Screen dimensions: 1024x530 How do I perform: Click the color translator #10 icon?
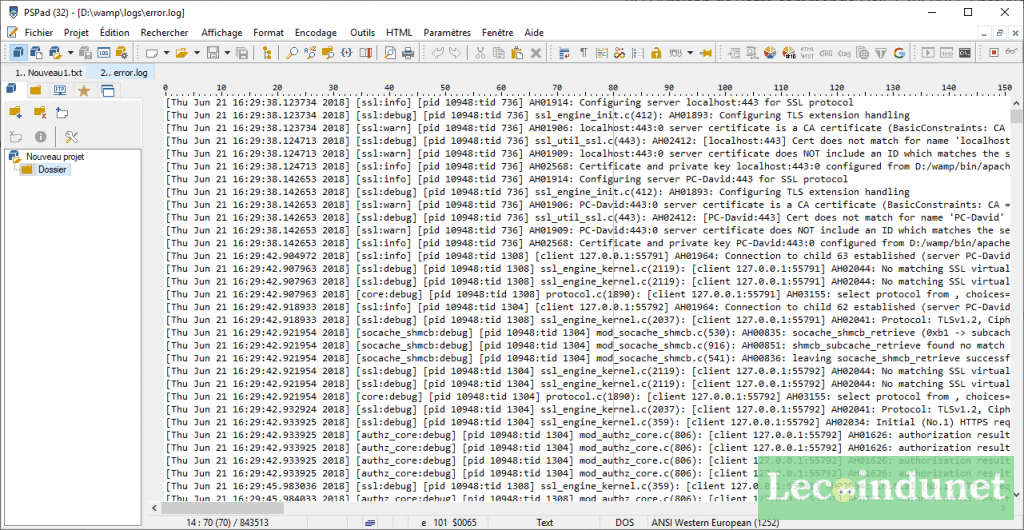coord(788,53)
